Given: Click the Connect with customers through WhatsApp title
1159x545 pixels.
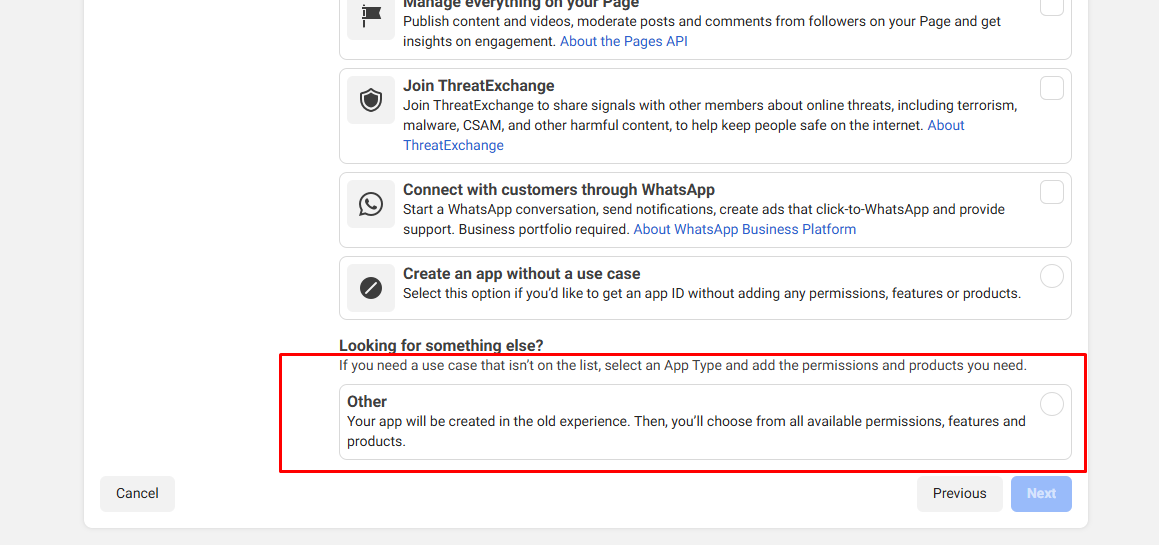Looking at the screenshot, I should click(558, 190).
